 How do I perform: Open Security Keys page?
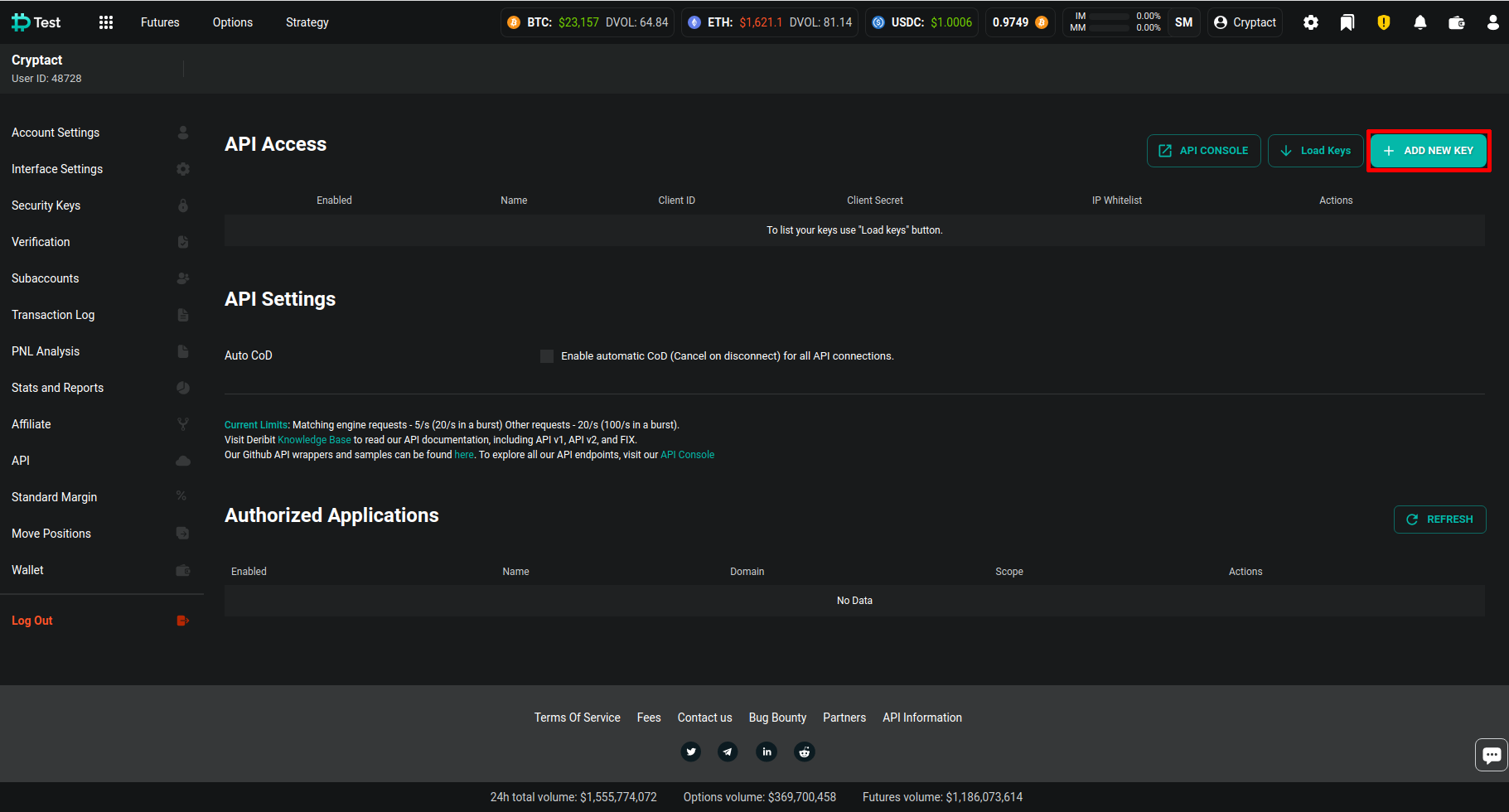pyautogui.click(x=46, y=205)
